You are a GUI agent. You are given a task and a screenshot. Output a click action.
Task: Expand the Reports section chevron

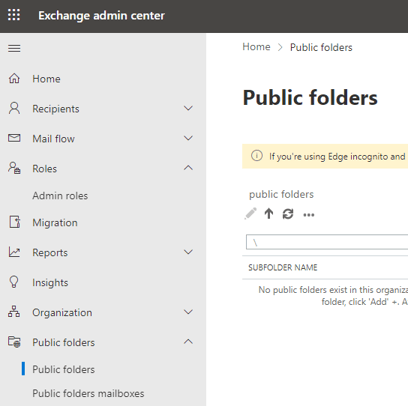point(188,252)
